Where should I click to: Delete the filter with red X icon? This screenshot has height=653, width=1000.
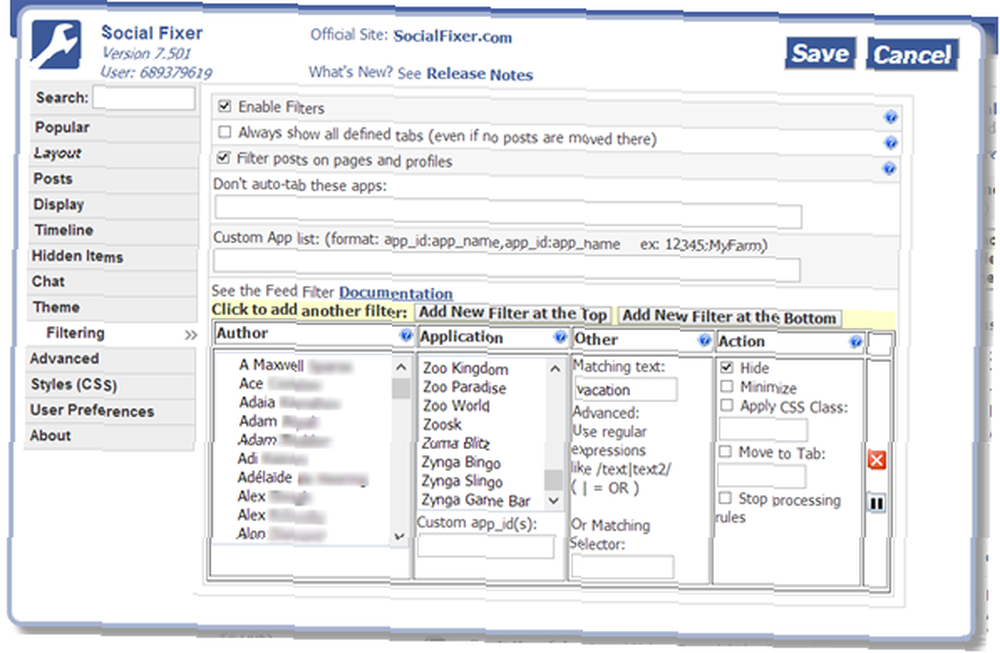[x=877, y=460]
